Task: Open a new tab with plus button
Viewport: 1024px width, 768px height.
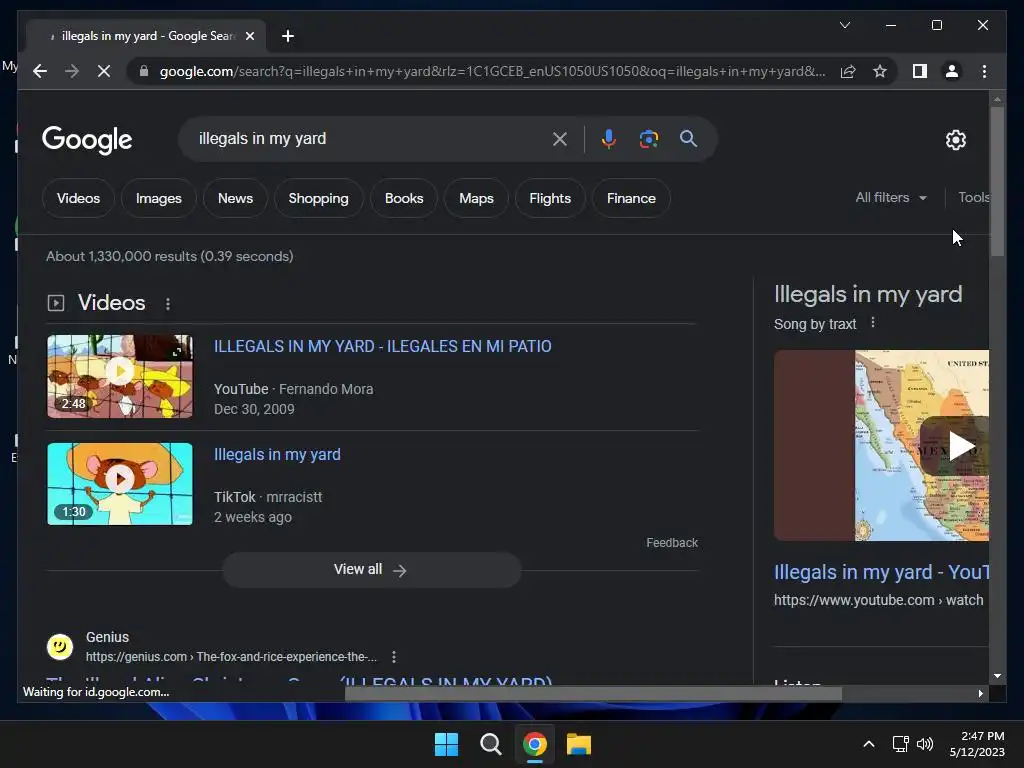Action: (288, 36)
